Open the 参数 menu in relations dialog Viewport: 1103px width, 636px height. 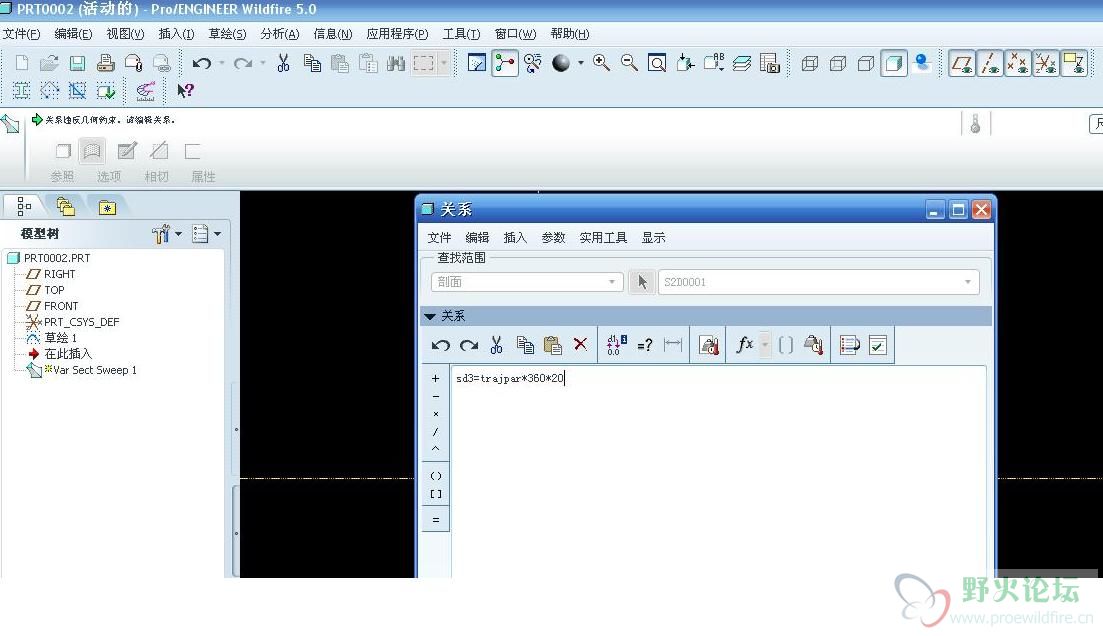[553, 238]
